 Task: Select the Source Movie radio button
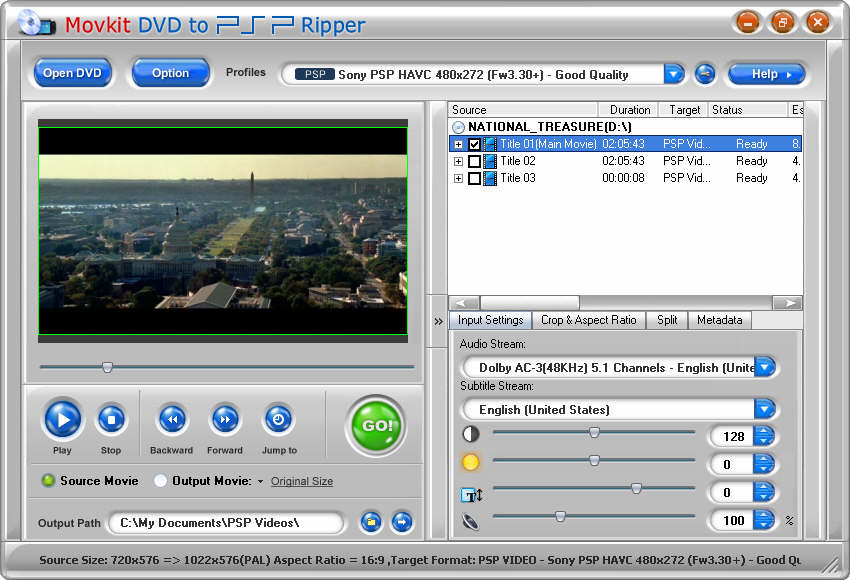tap(48, 480)
